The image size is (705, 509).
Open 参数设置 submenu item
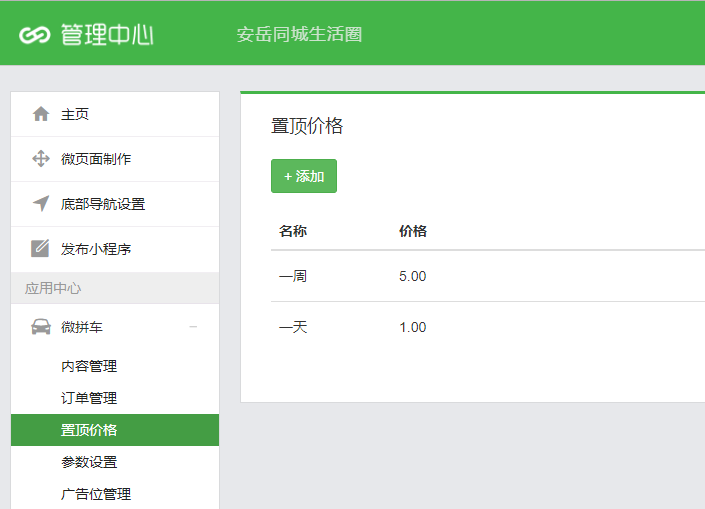click(89, 462)
